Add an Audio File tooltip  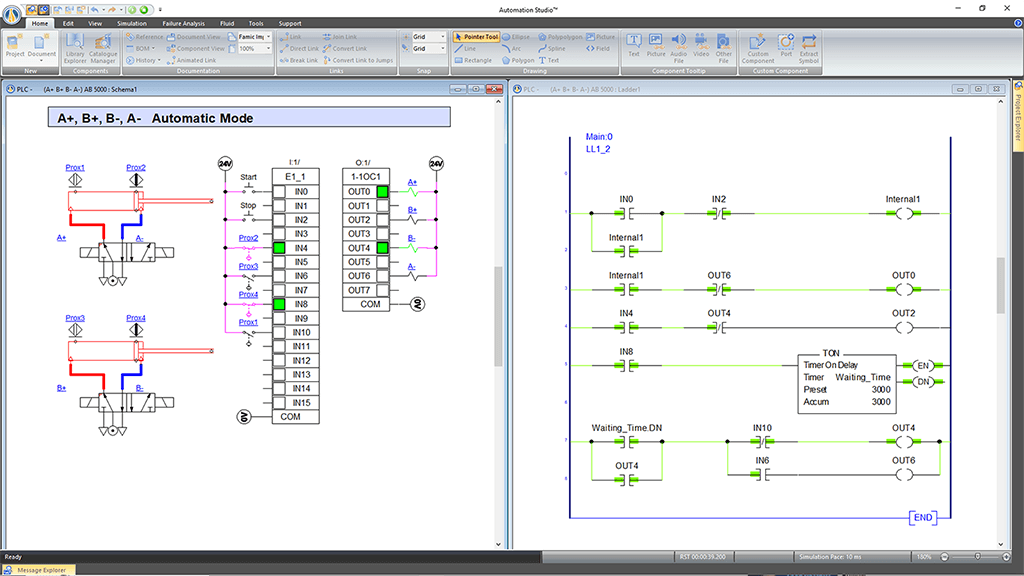(x=679, y=47)
